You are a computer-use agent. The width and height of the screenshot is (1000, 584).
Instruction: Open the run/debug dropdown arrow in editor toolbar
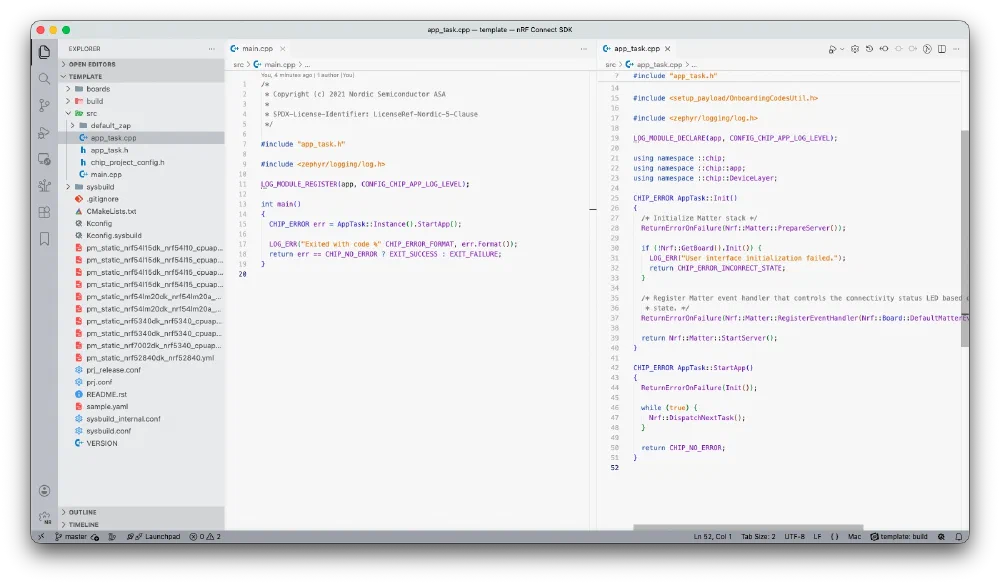842,48
